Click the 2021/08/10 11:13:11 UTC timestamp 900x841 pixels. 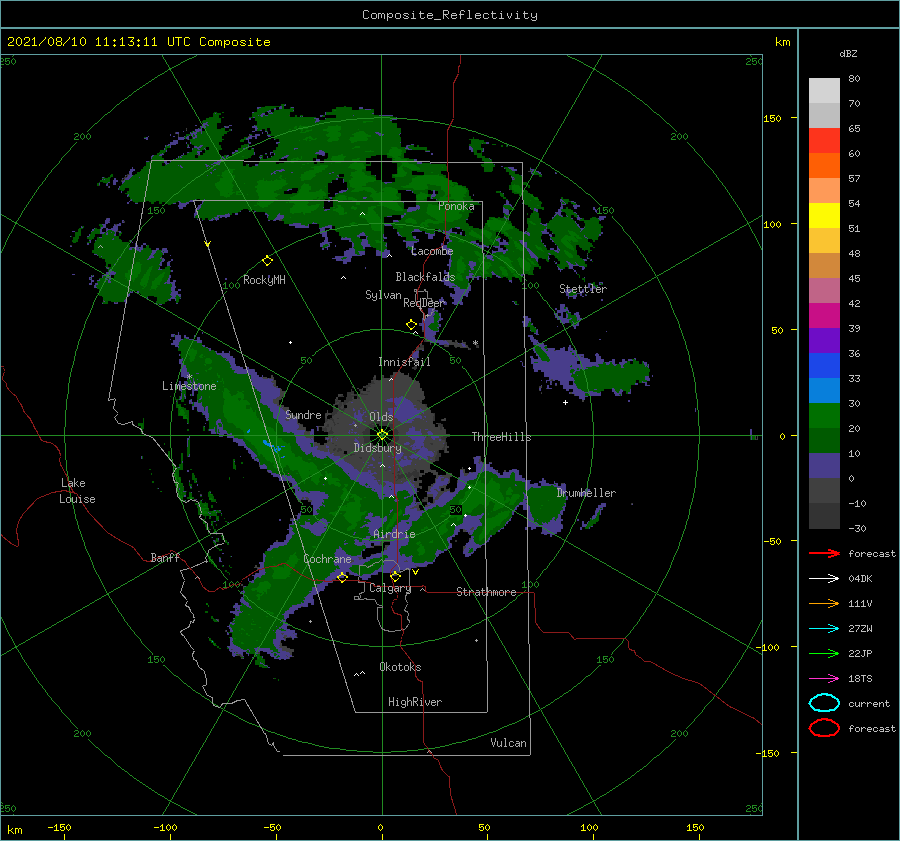(138, 42)
